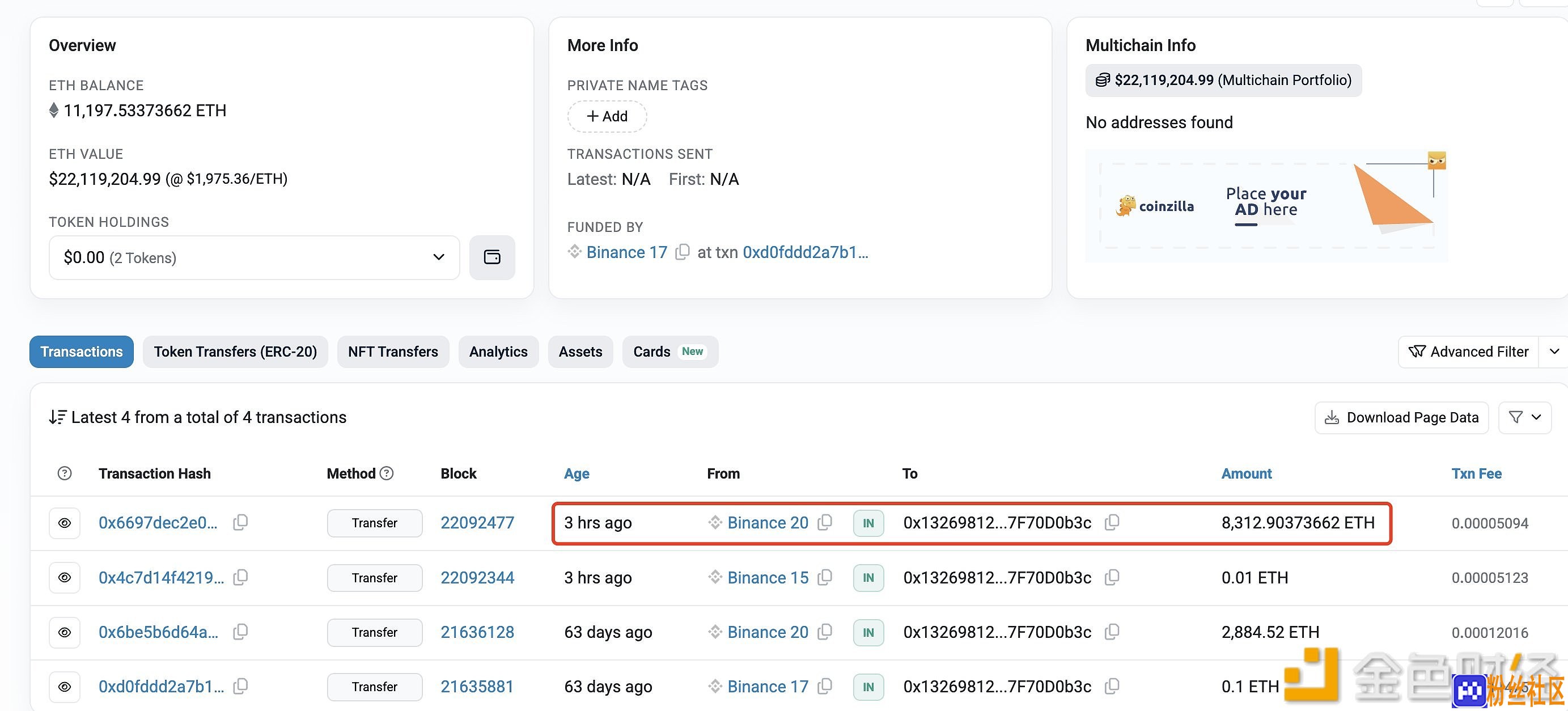This screenshot has width=1568, height=711.
Task: Toggle eye preview for transaction 0x6697dec2e0
Action: (x=65, y=523)
